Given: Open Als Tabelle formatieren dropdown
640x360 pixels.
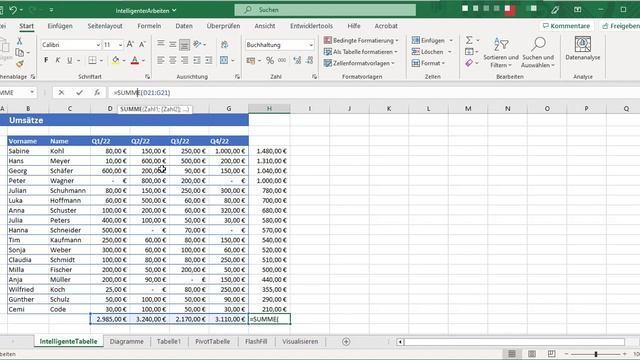Looking at the screenshot, I should [360, 52].
